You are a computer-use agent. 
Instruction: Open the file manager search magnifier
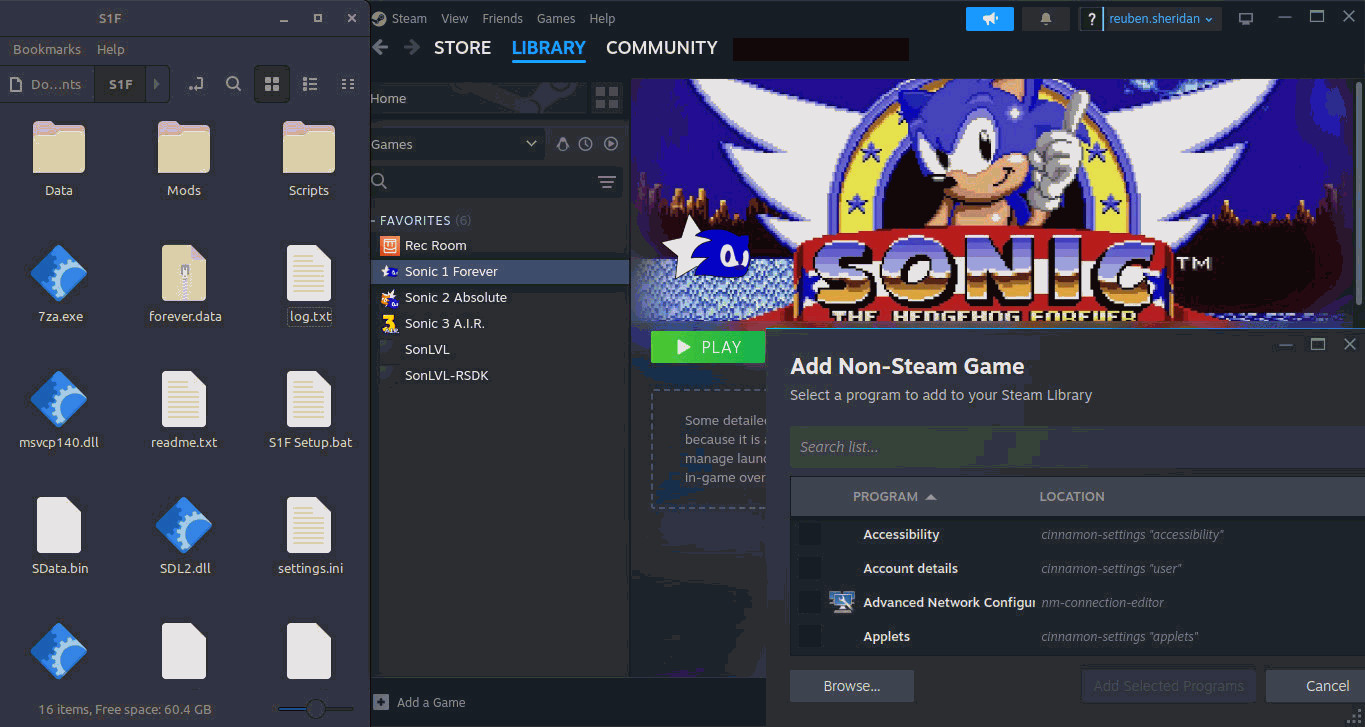[x=233, y=84]
